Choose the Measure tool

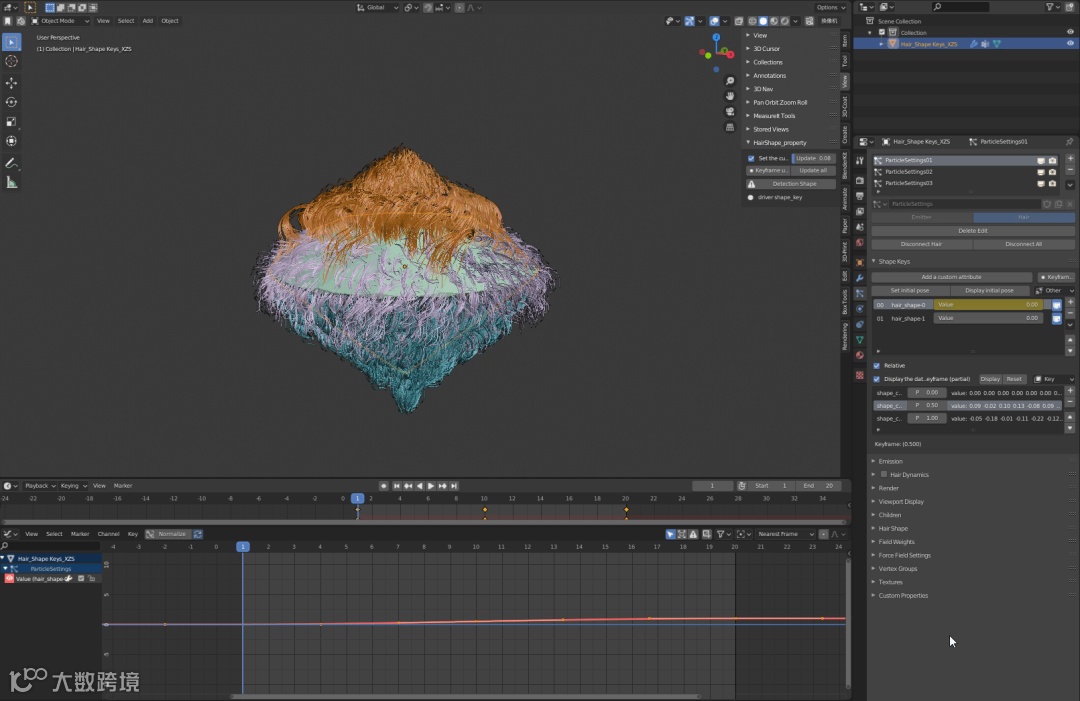click(12, 182)
